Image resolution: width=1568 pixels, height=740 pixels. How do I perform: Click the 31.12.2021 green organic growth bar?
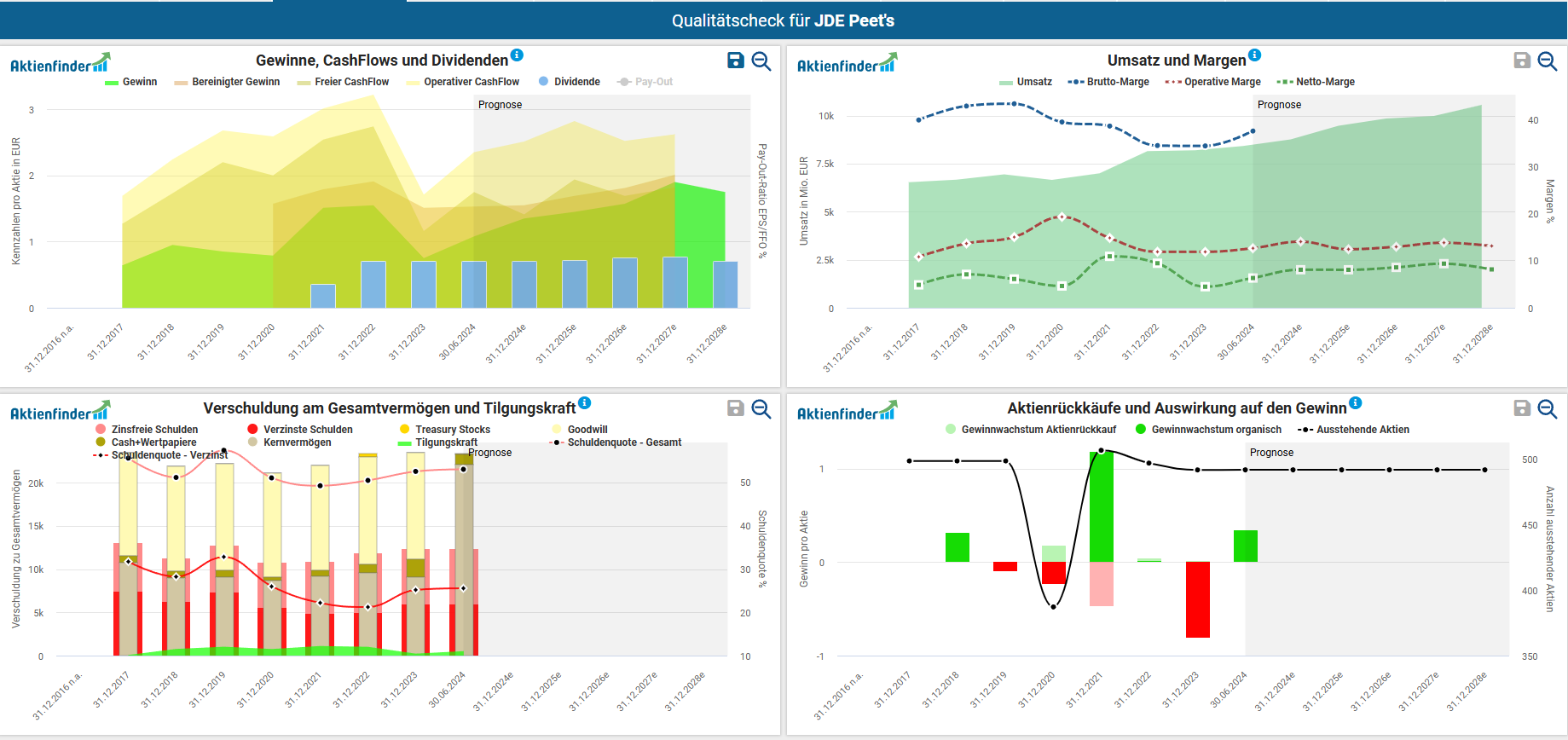(x=1101, y=507)
